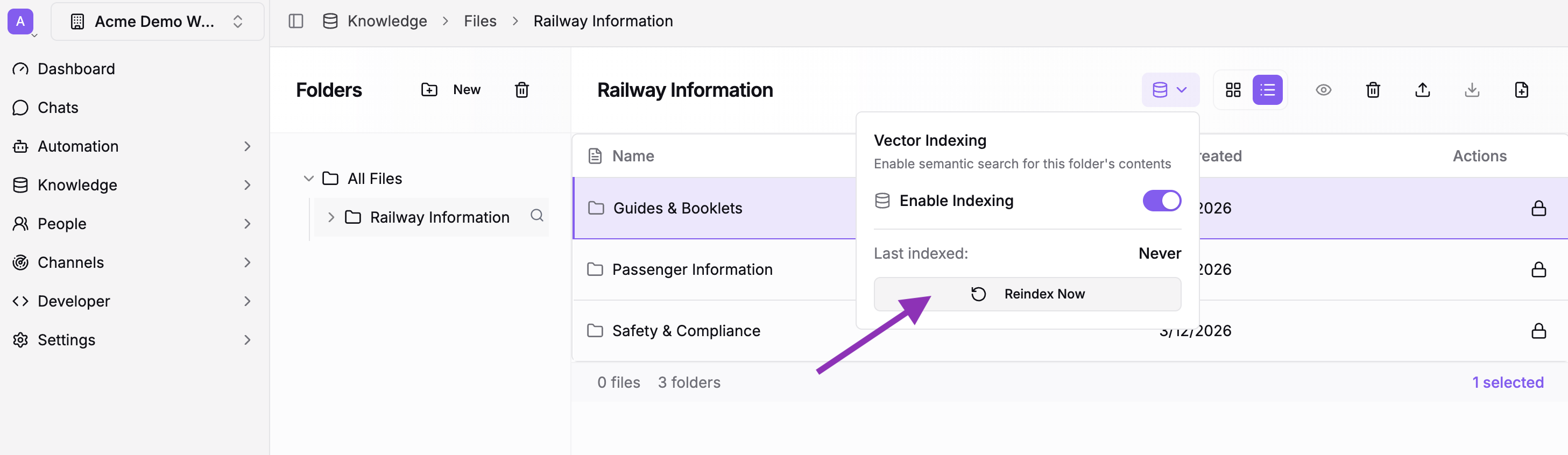Click the Reindex Now button

tap(1027, 294)
